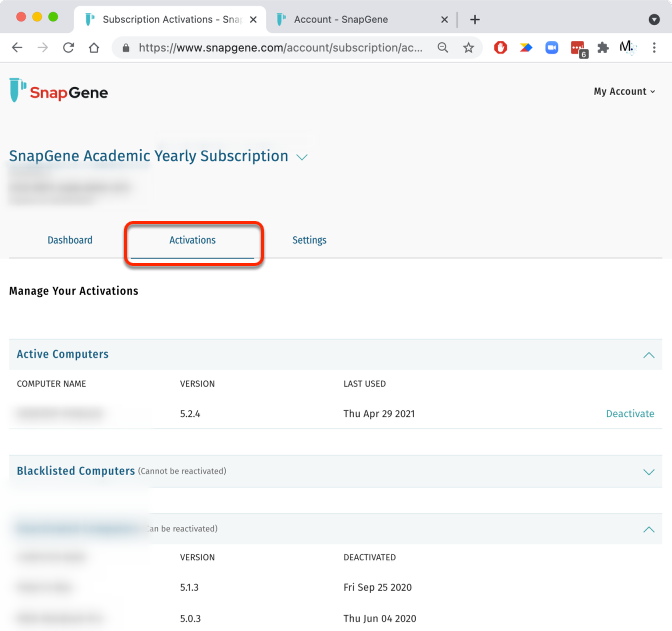
Task: Open the Settings tab
Action: click(309, 240)
